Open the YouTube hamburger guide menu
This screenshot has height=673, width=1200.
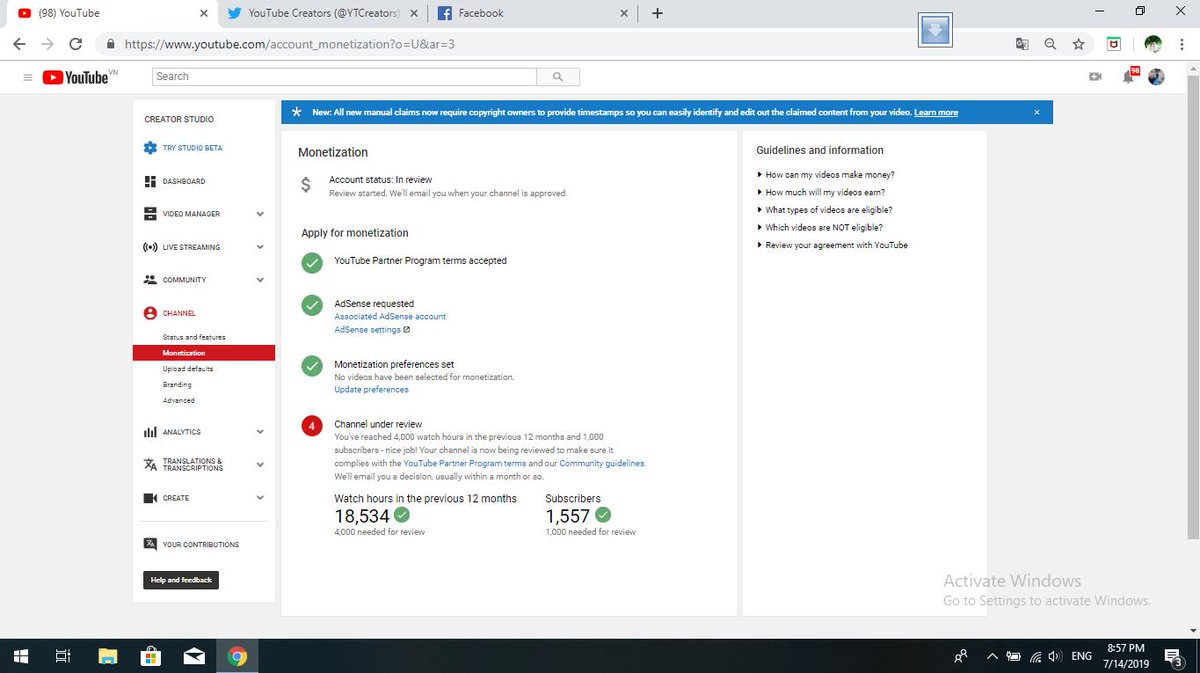26,77
